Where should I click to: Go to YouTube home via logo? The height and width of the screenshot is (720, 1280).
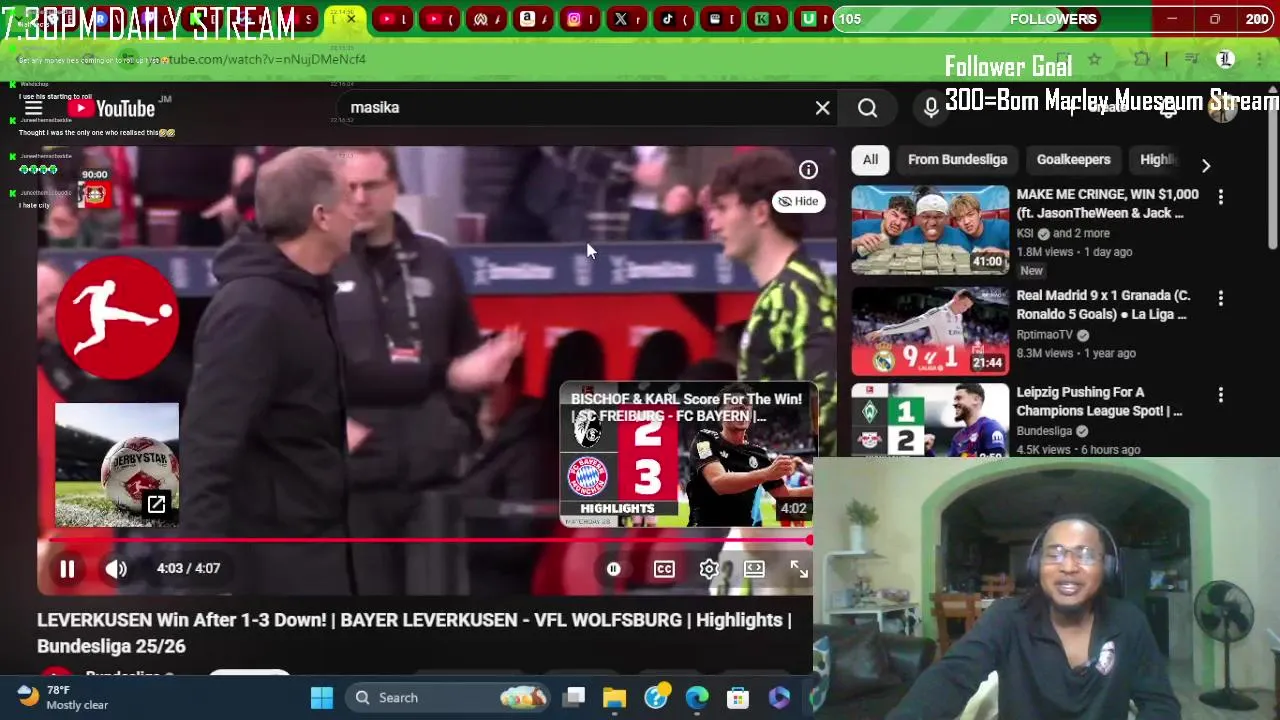[x=112, y=108]
